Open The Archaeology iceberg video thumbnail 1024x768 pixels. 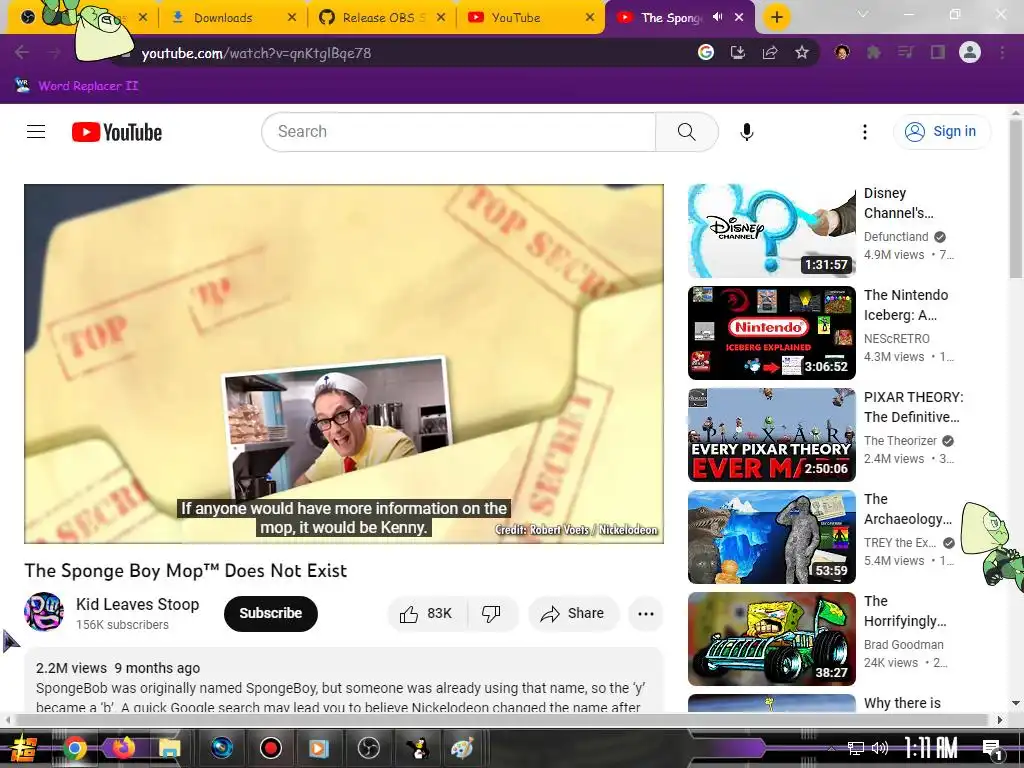[x=771, y=537]
